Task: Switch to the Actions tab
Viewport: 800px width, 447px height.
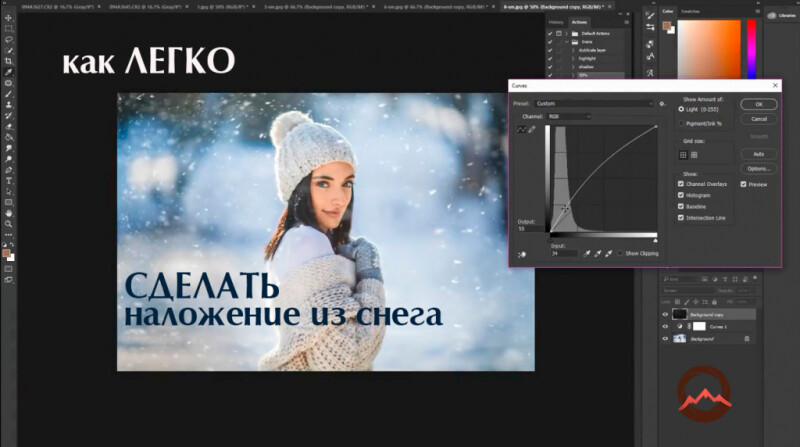Action: tap(579, 22)
